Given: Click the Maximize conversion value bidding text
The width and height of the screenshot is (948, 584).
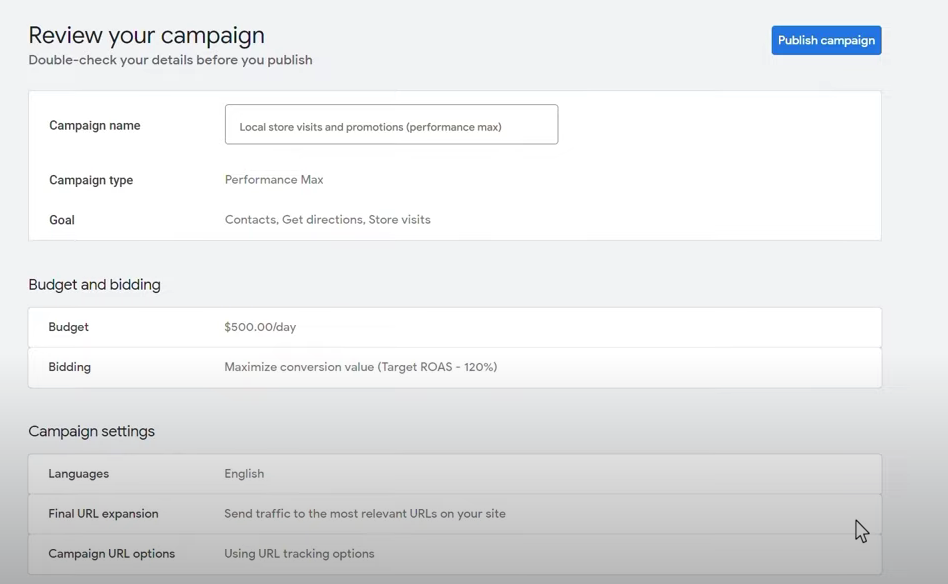Looking at the screenshot, I should [360, 367].
